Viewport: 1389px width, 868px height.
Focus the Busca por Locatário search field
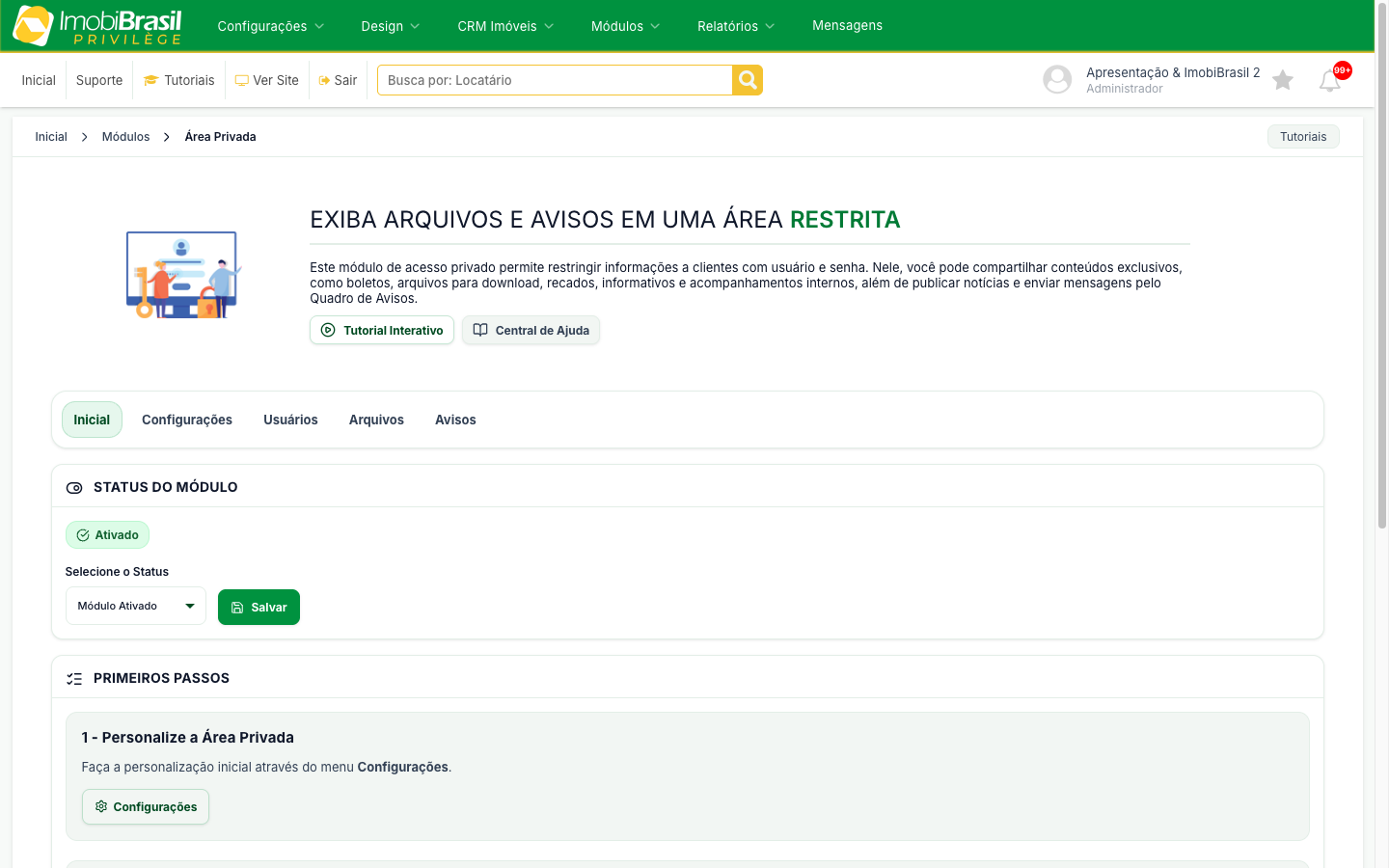pyautogui.click(x=555, y=80)
